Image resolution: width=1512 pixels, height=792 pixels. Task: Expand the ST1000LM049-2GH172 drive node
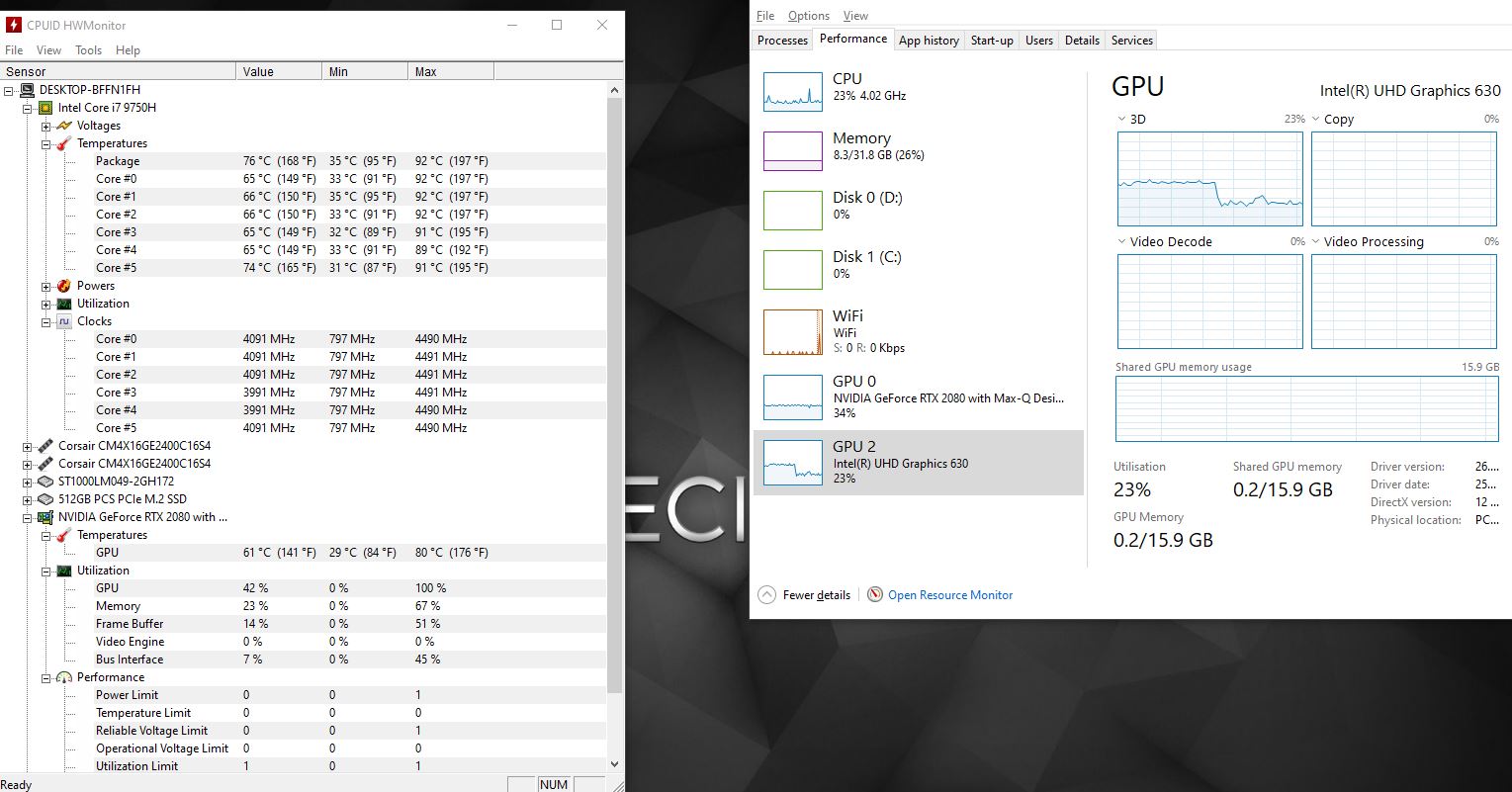click(x=28, y=482)
